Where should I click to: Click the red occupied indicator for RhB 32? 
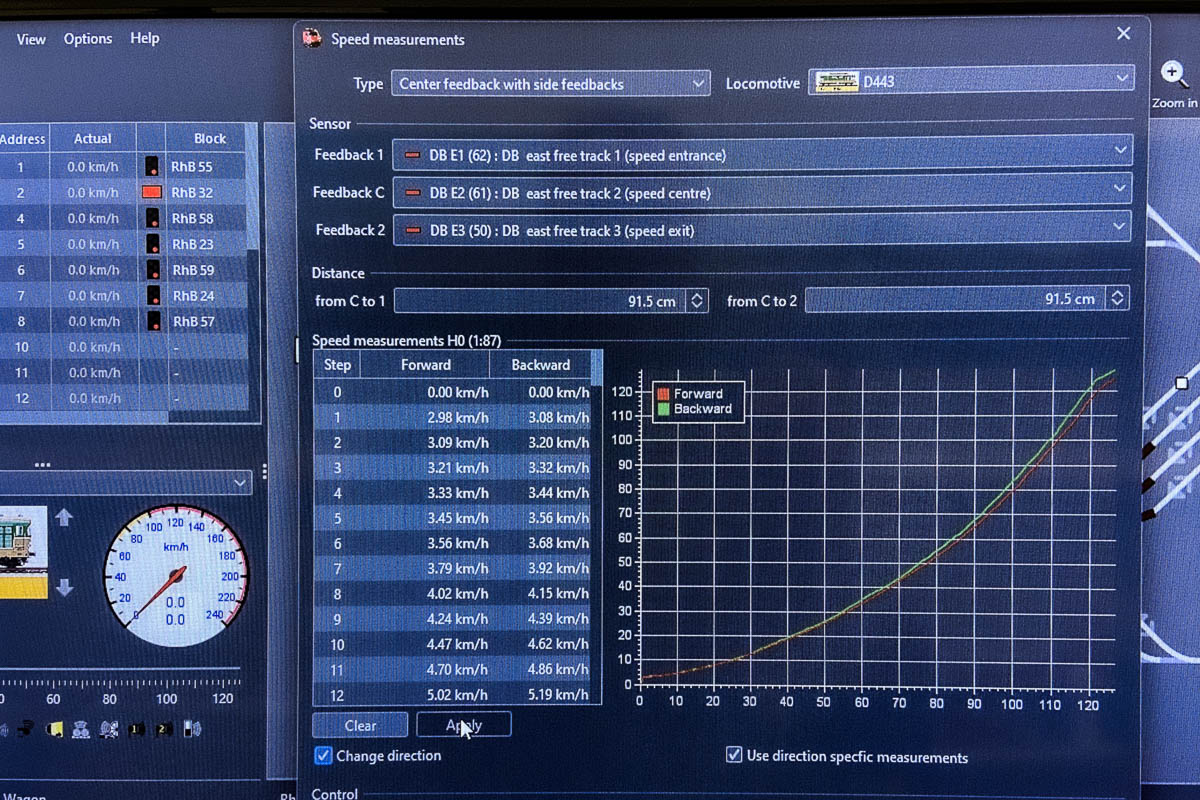[152, 192]
